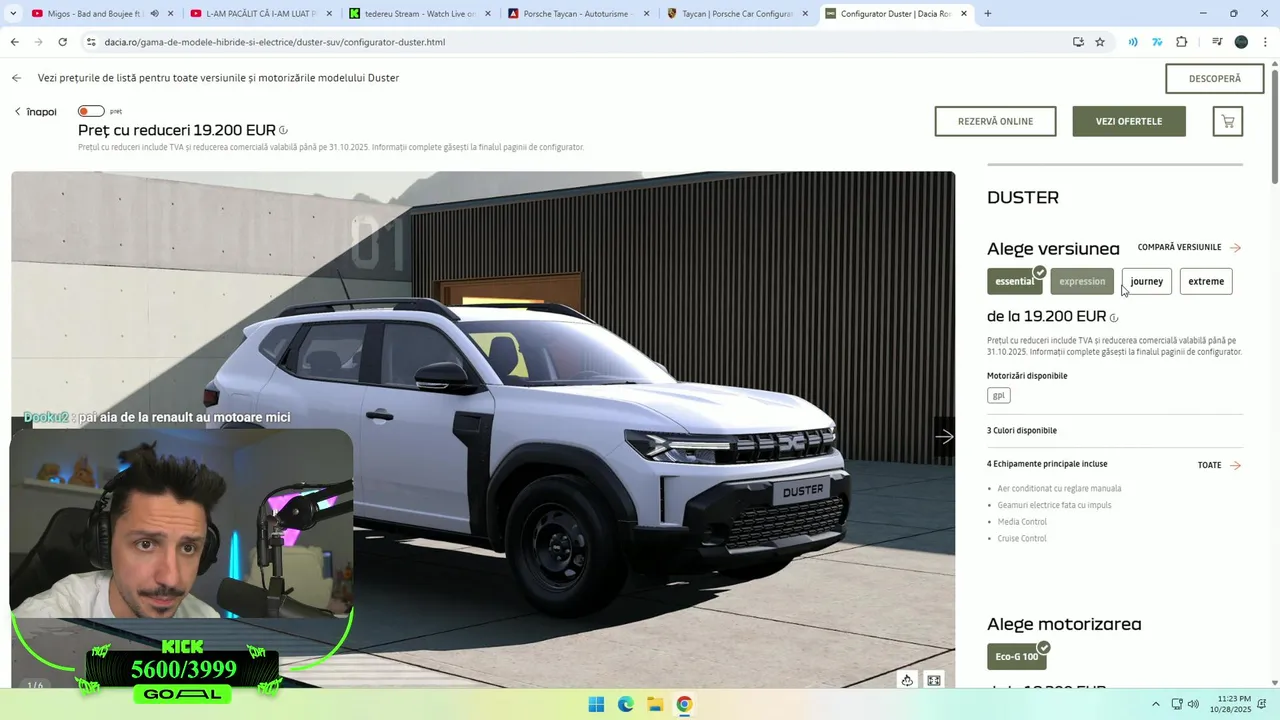Click Chrome icon in taskbar
The width and height of the screenshot is (1280, 720).
(x=684, y=704)
